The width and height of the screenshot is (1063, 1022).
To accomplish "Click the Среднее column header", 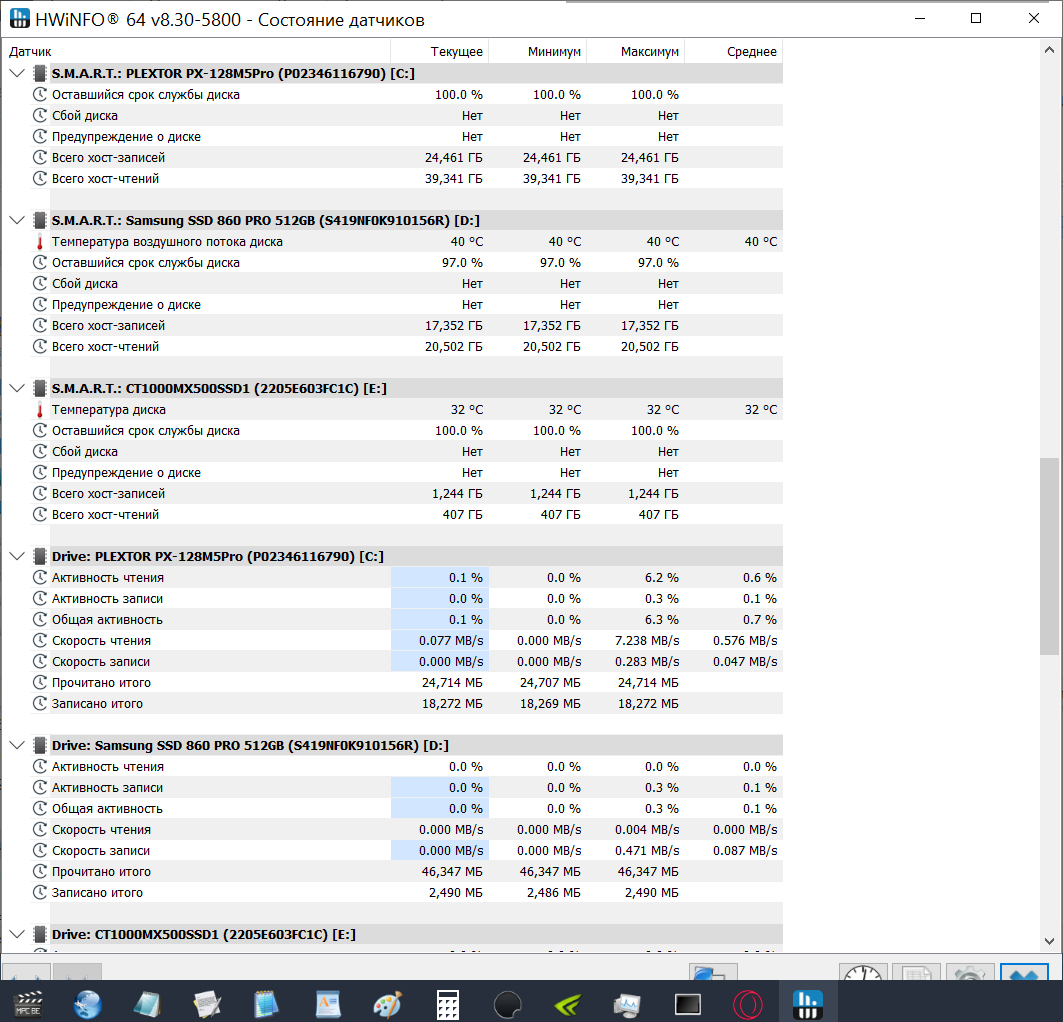I will (x=734, y=52).
